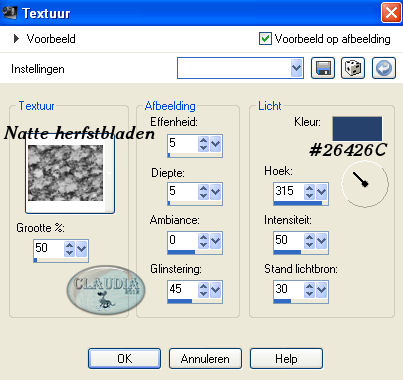Open the Glinstering slider dropdown arrow
This screenshot has height=380, width=403.
click(215, 290)
